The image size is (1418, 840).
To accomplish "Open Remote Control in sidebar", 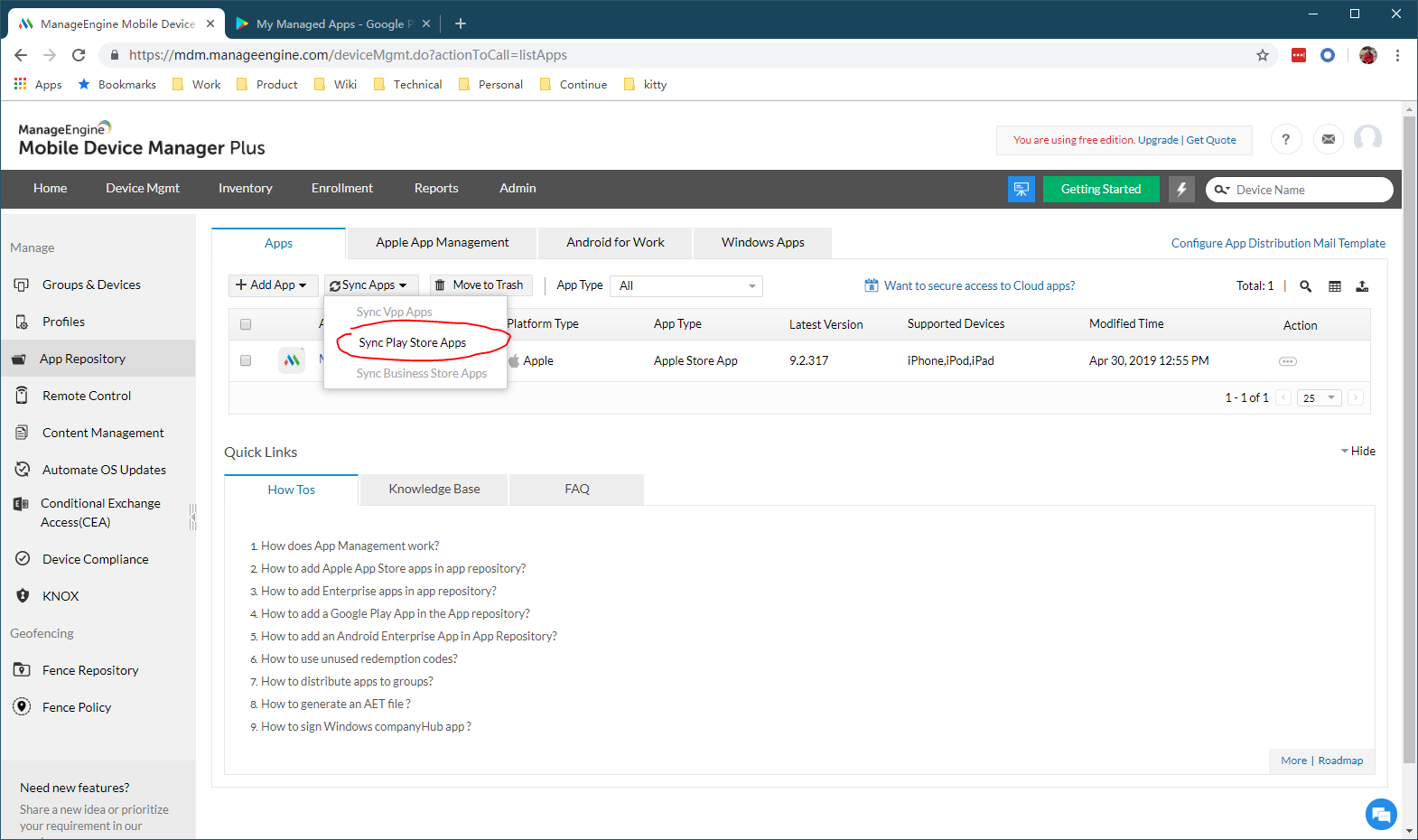I will [x=87, y=396].
